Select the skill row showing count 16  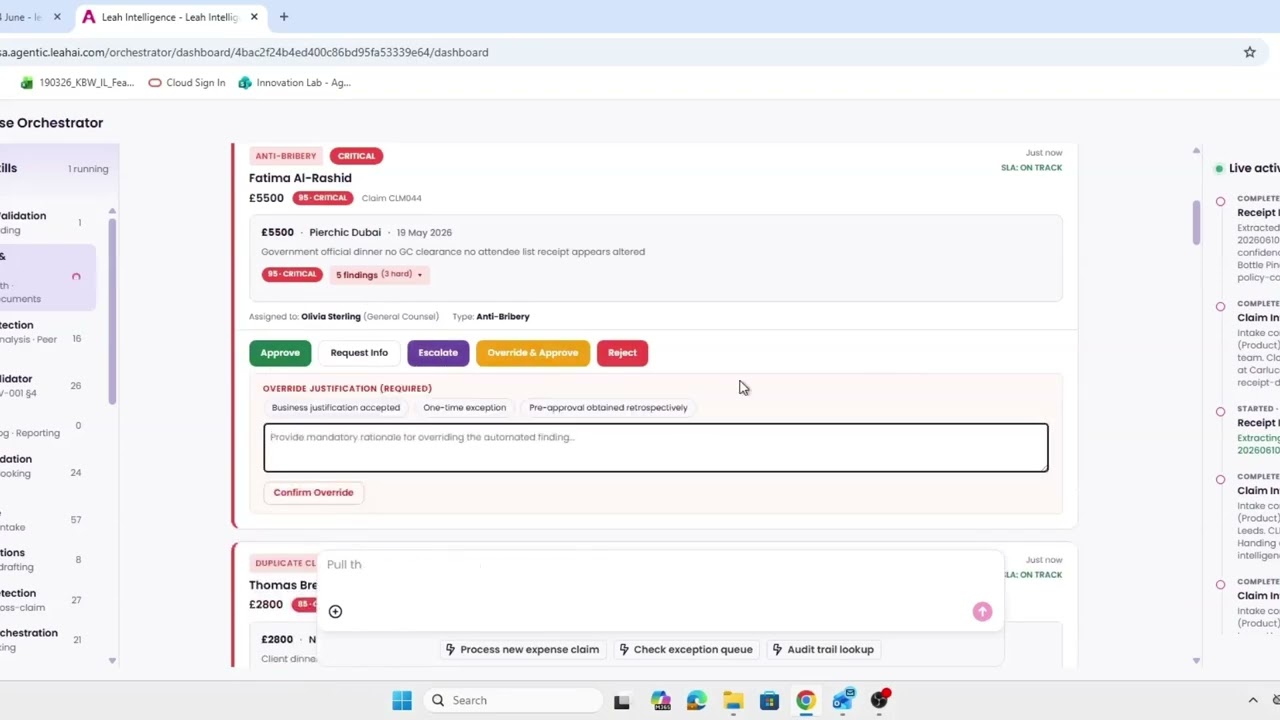click(48, 332)
